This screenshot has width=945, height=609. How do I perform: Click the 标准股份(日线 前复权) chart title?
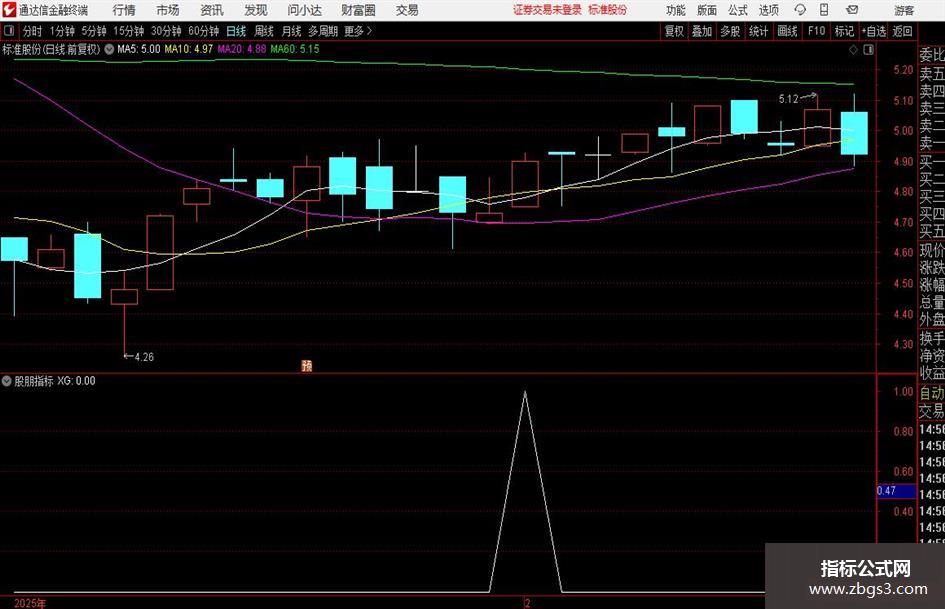(51, 49)
